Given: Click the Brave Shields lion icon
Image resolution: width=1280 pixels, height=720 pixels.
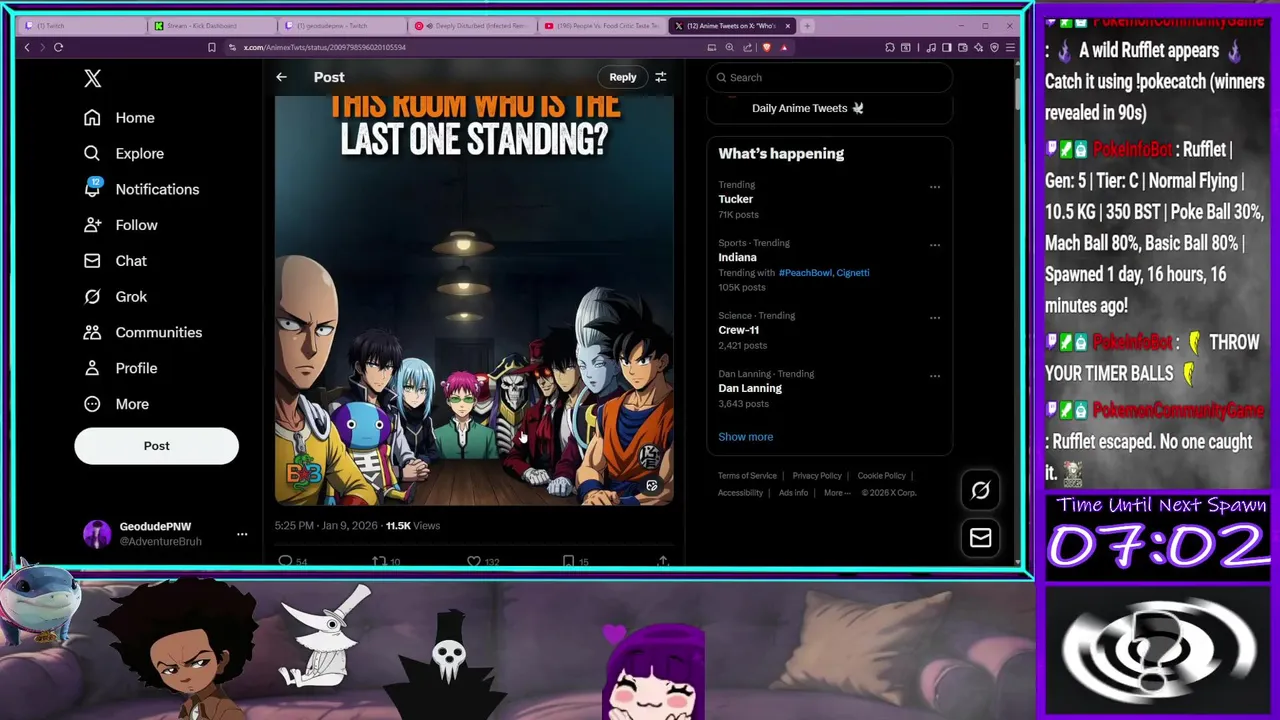Looking at the screenshot, I should pos(767,47).
